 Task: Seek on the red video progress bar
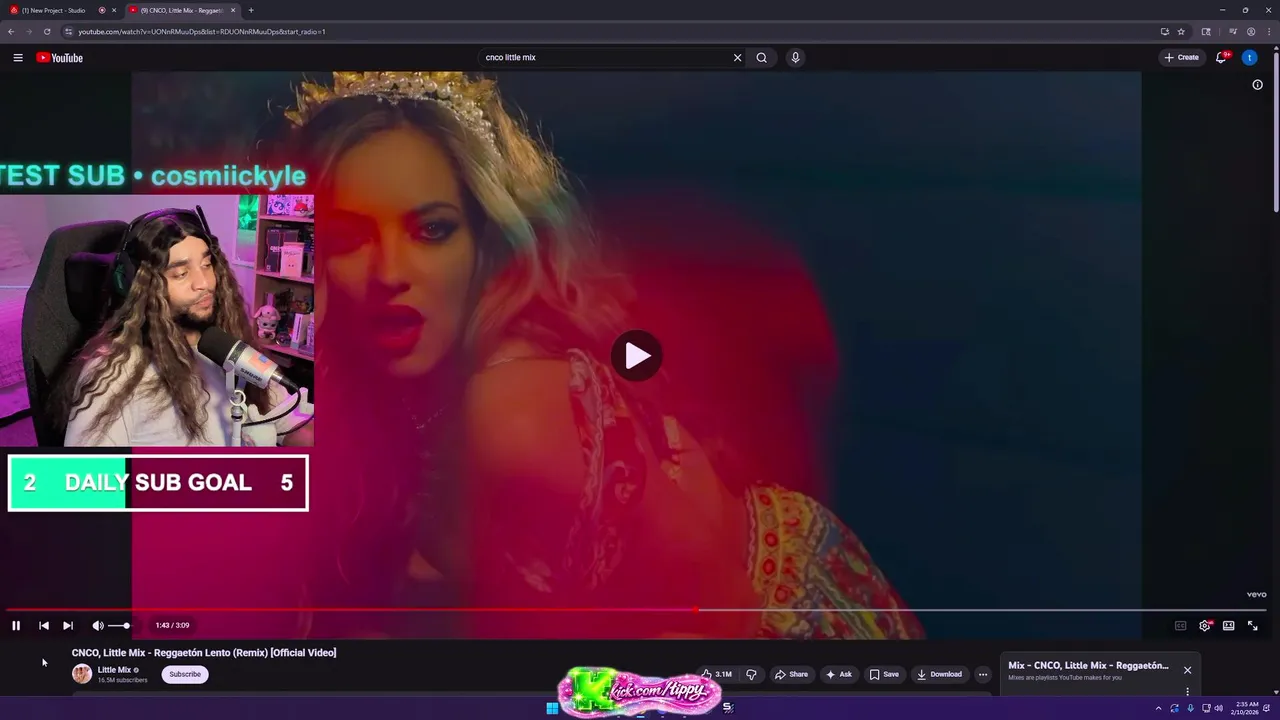click(636, 610)
